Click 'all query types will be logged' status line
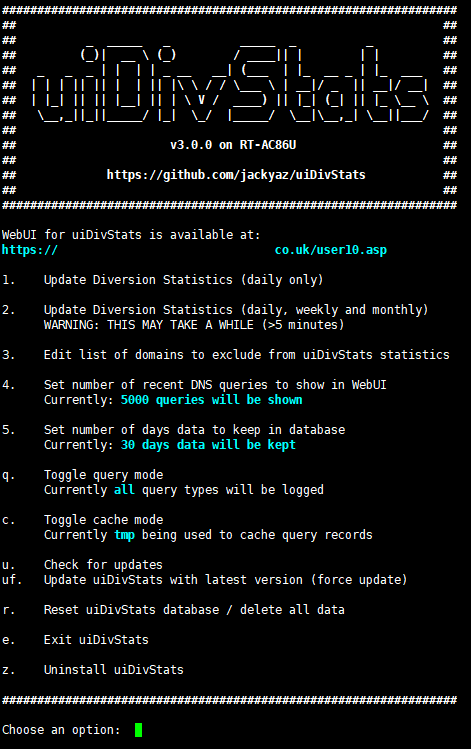Screen dimensions: 471x749 coord(184,490)
